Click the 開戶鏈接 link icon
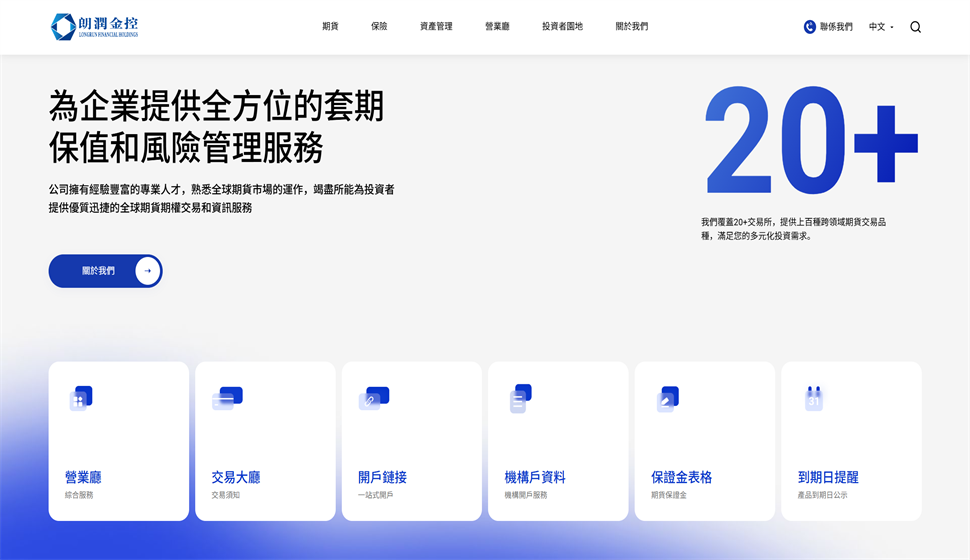Screen dimensions: 970x560 click(x=373, y=398)
